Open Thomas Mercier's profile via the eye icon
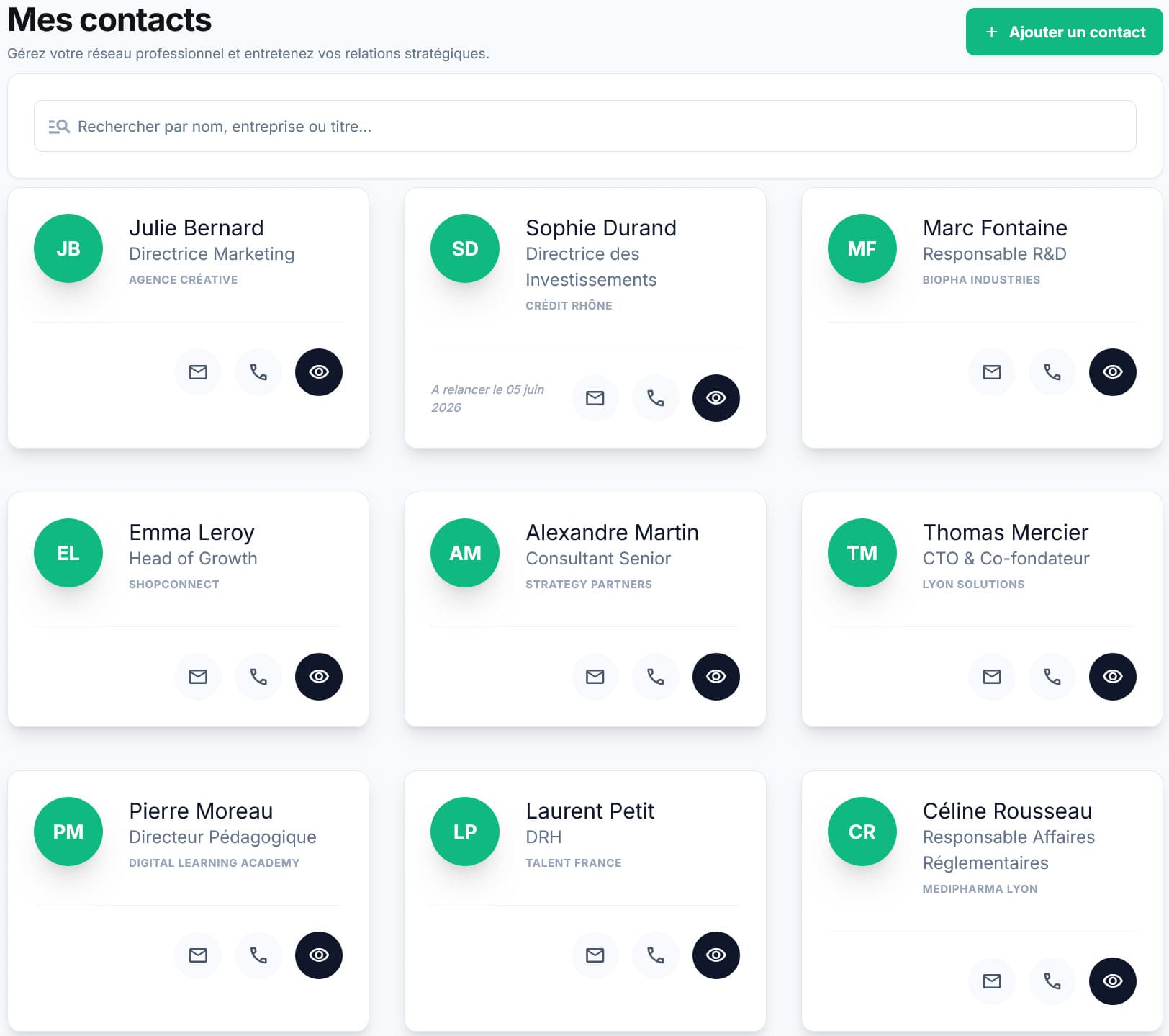The image size is (1169, 1036). click(1112, 677)
